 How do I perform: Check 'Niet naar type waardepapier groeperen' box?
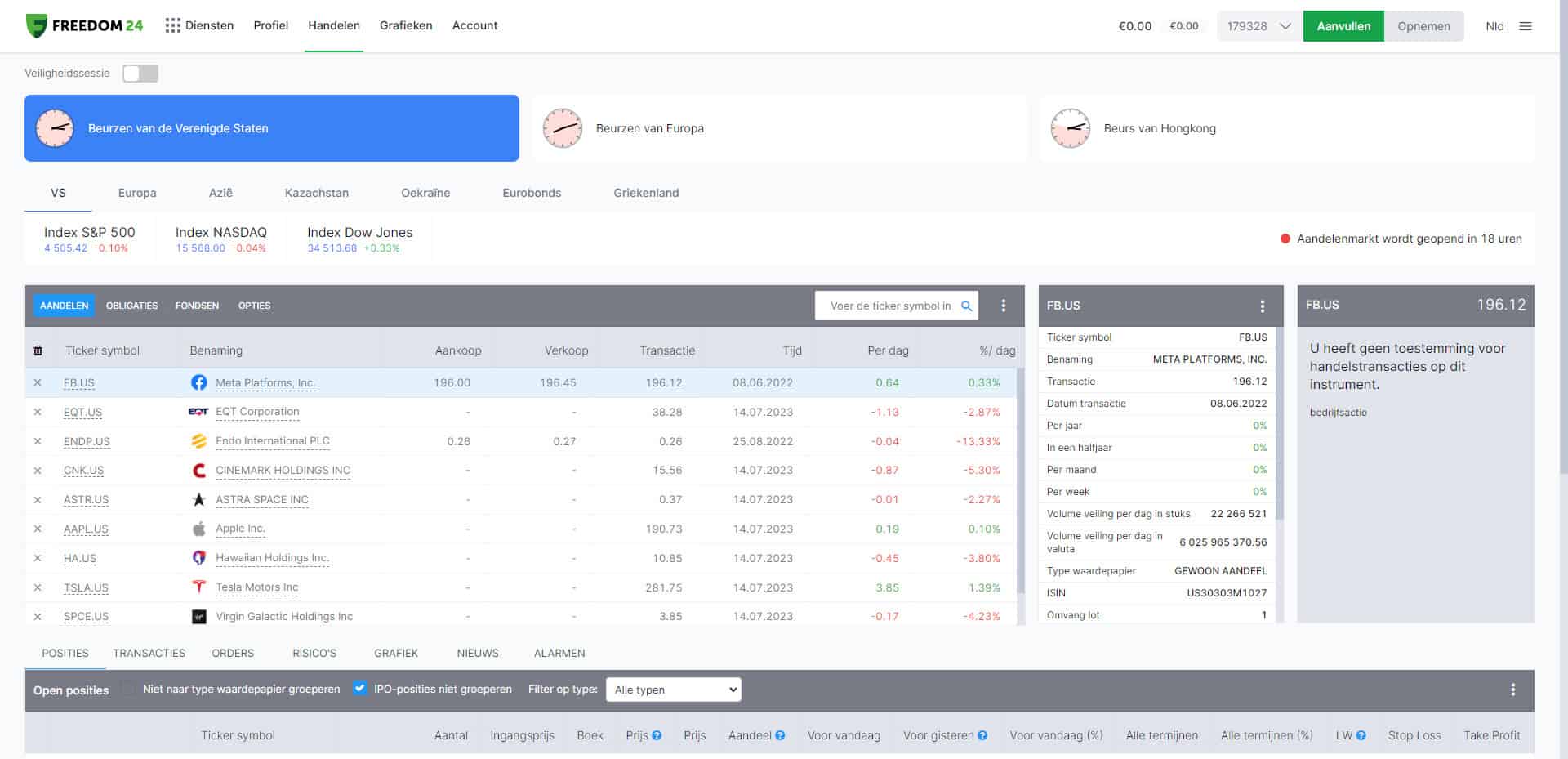(128, 689)
